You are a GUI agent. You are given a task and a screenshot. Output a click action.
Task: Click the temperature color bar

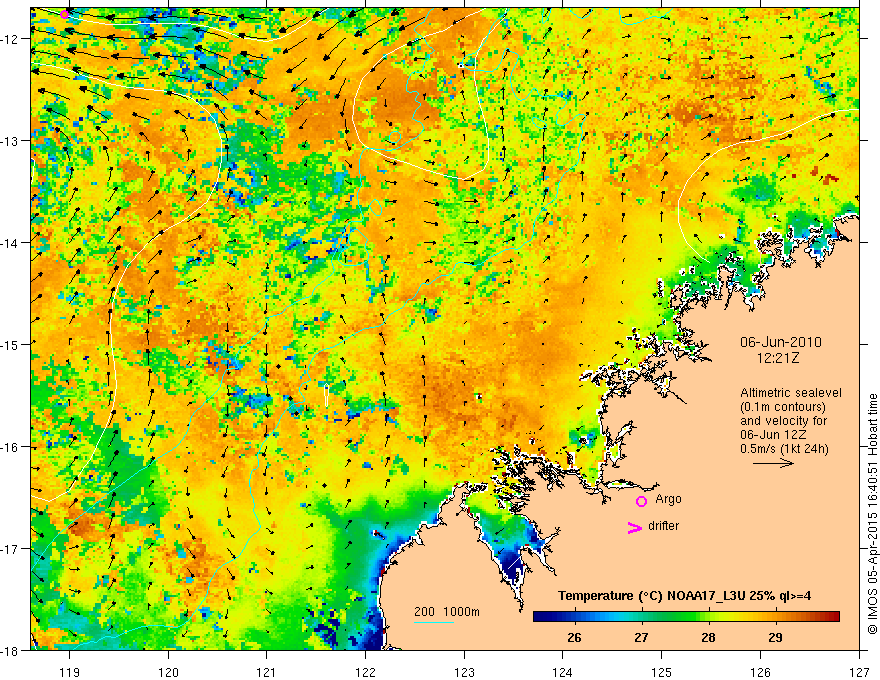point(686,616)
